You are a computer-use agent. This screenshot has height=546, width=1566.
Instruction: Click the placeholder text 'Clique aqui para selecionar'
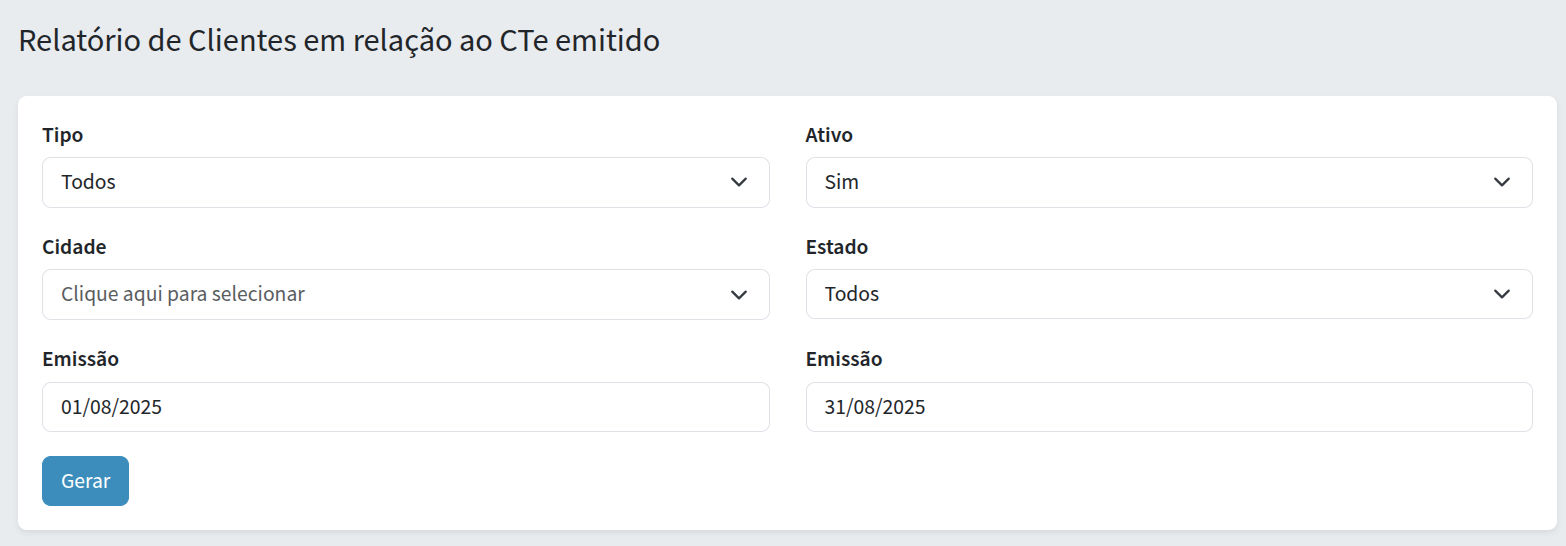coord(183,294)
